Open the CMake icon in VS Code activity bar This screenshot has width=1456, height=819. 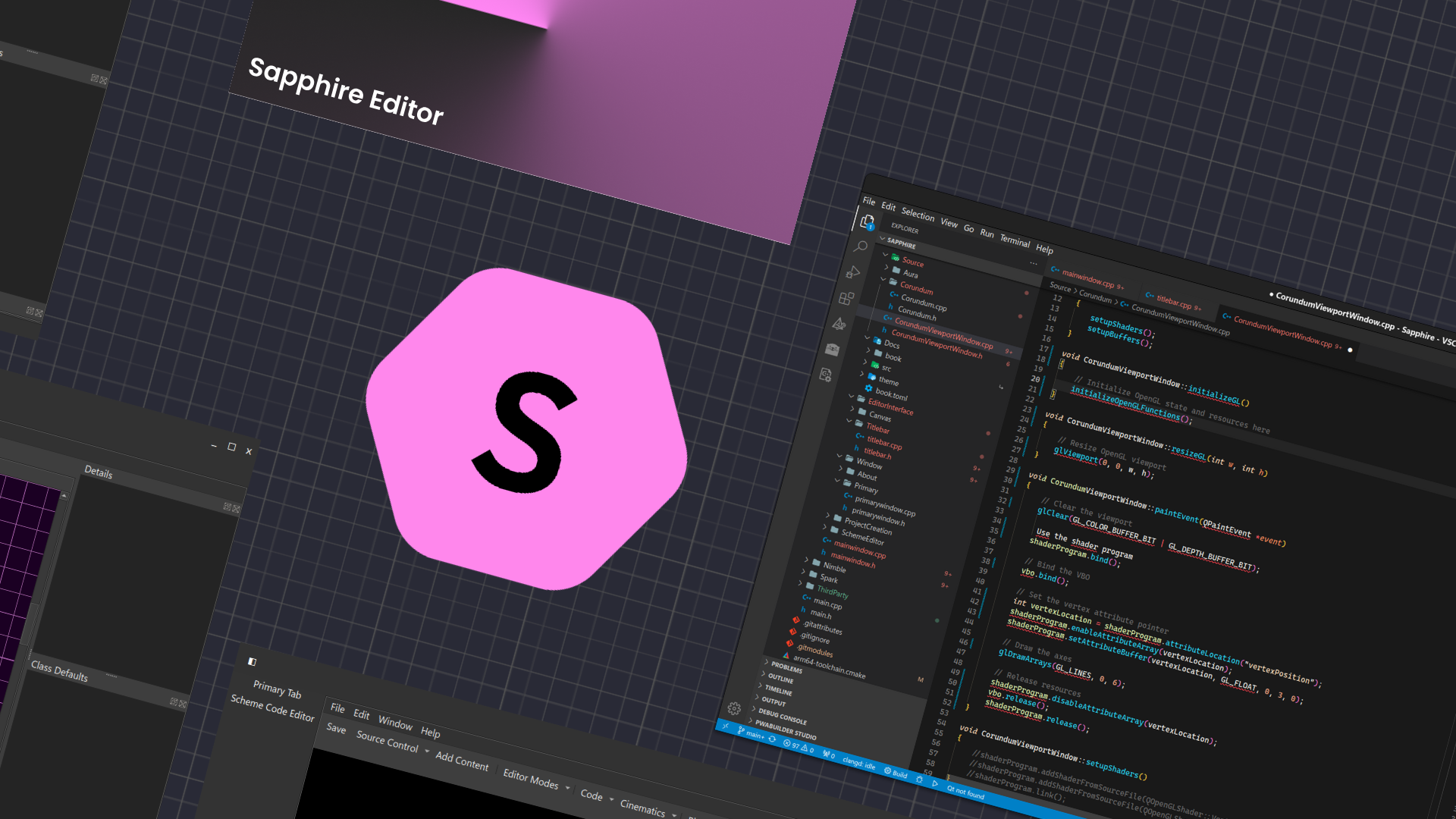click(839, 324)
